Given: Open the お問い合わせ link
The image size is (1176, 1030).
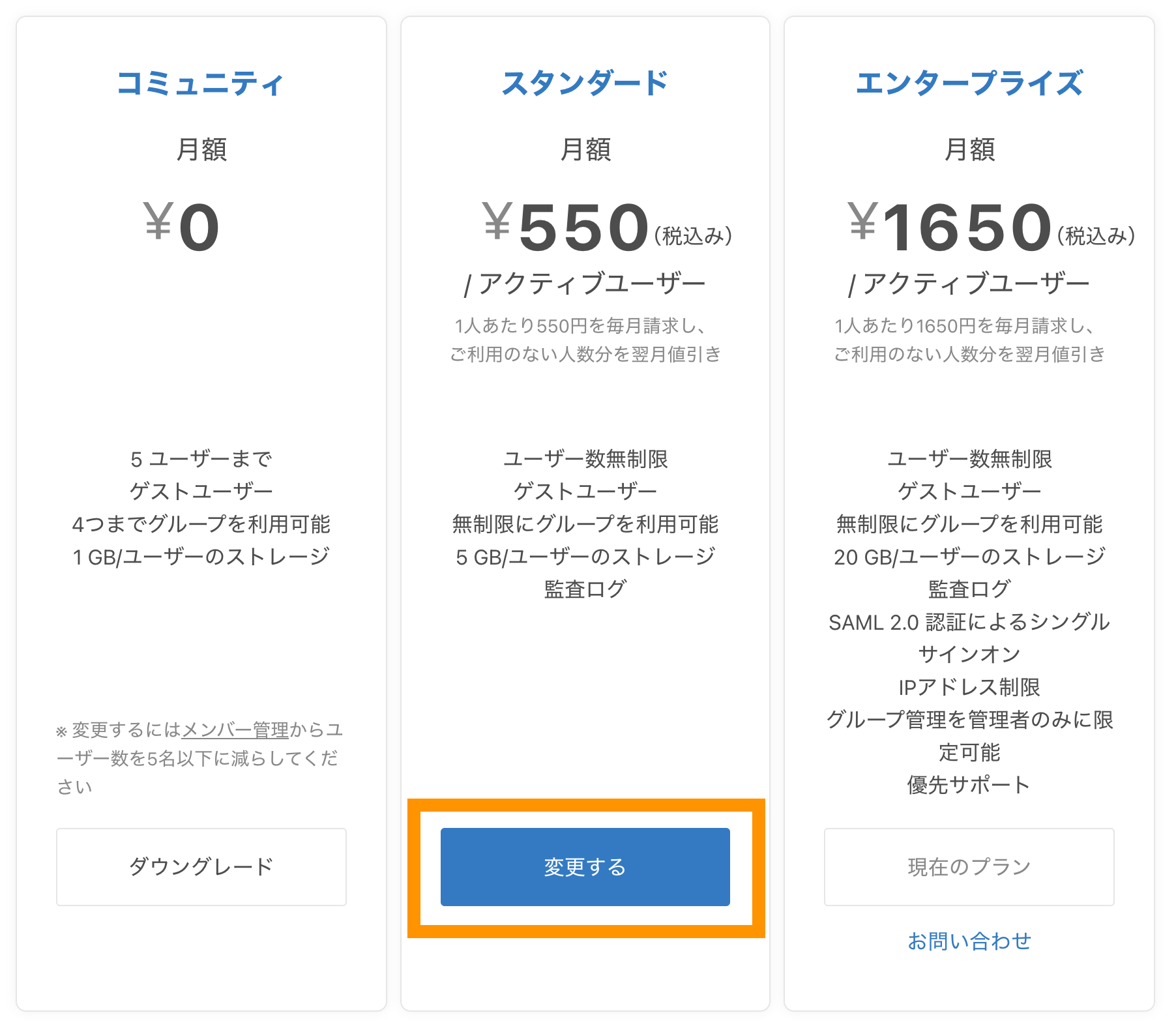Looking at the screenshot, I should click(969, 941).
